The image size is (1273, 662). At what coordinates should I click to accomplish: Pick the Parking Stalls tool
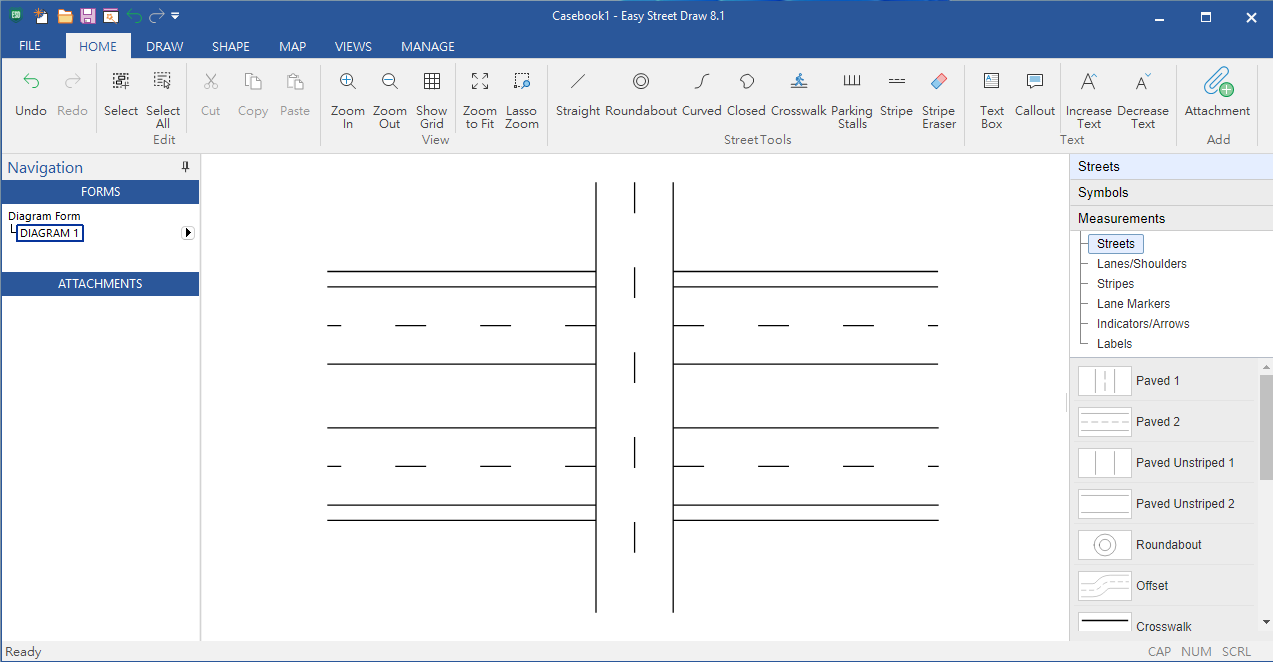click(x=852, y=100)
